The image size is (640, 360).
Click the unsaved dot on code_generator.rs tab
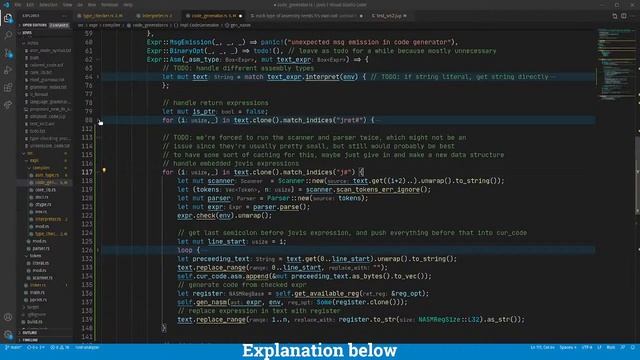(240, 16)
